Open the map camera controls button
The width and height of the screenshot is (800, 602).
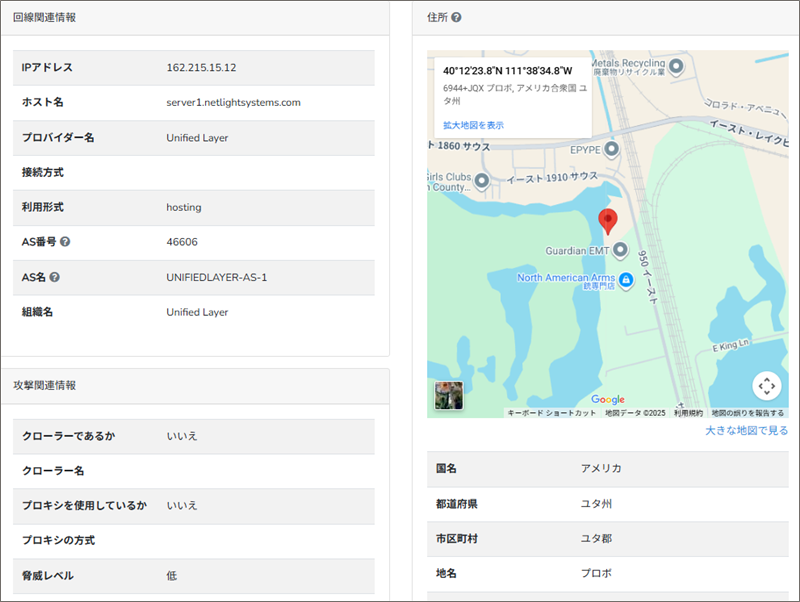pyautogui.click(x=766, y=386)
